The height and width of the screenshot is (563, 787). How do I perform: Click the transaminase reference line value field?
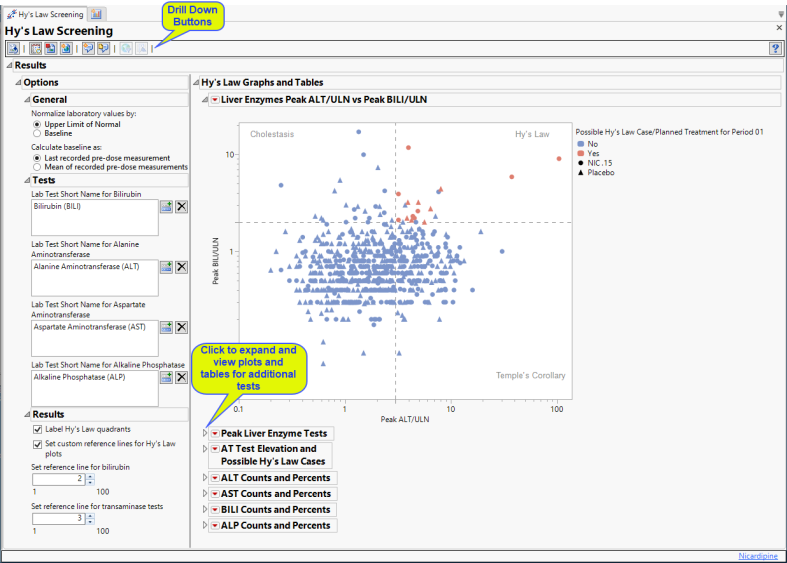coord(58,518)
